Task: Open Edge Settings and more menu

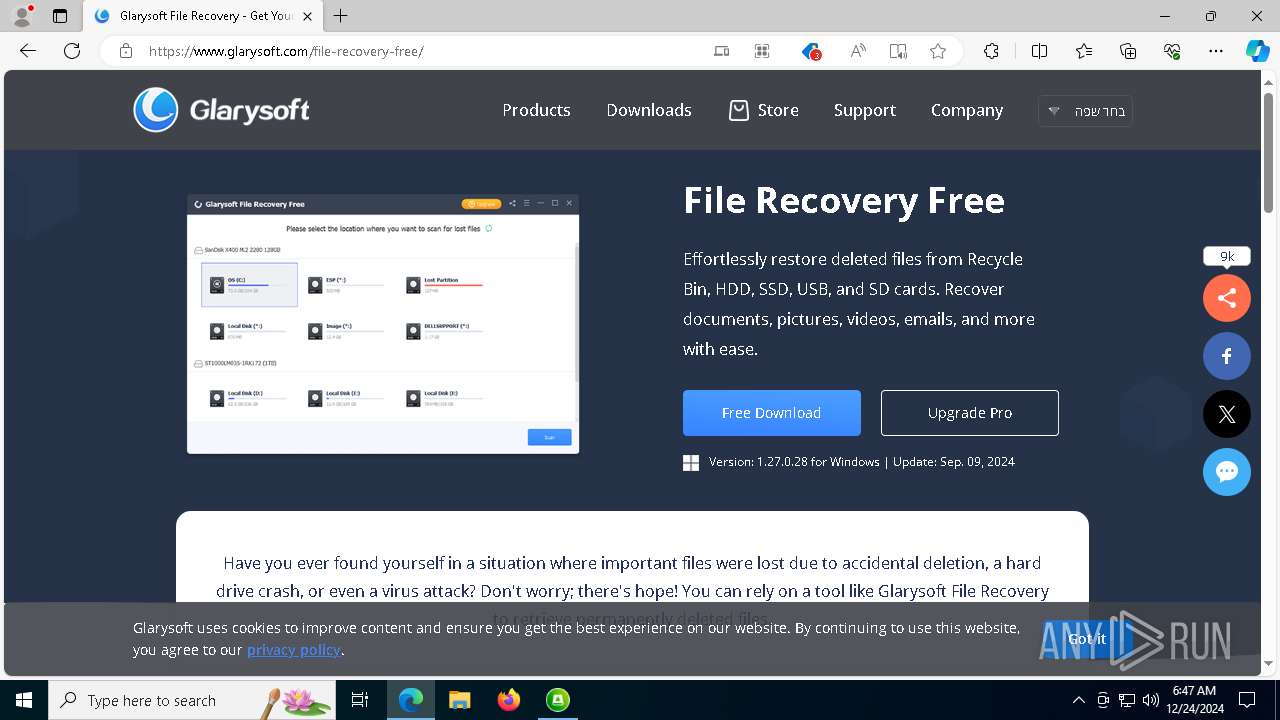Action: (x=1216, y=51)
